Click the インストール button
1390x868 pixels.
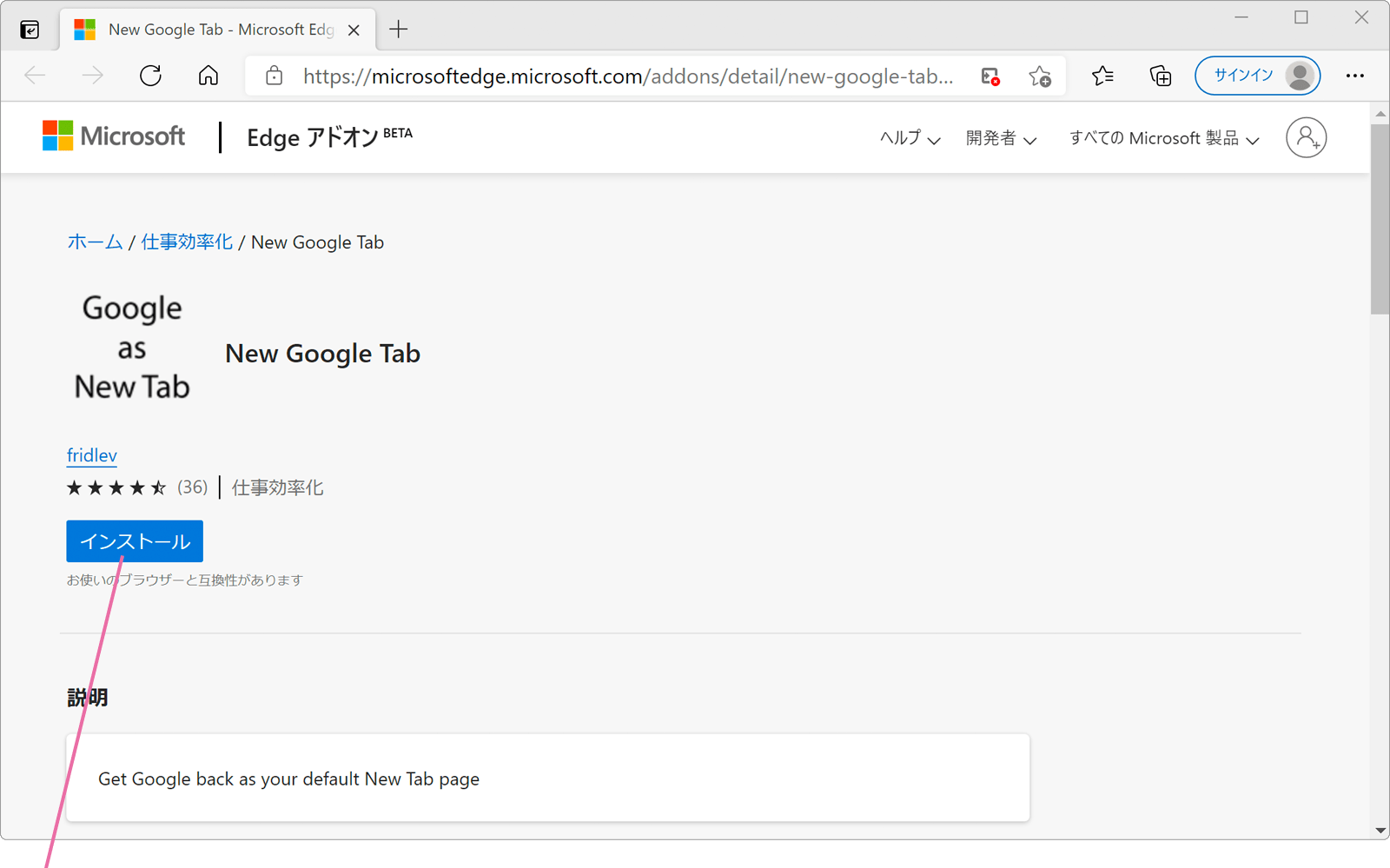click(x=135, y=541)
